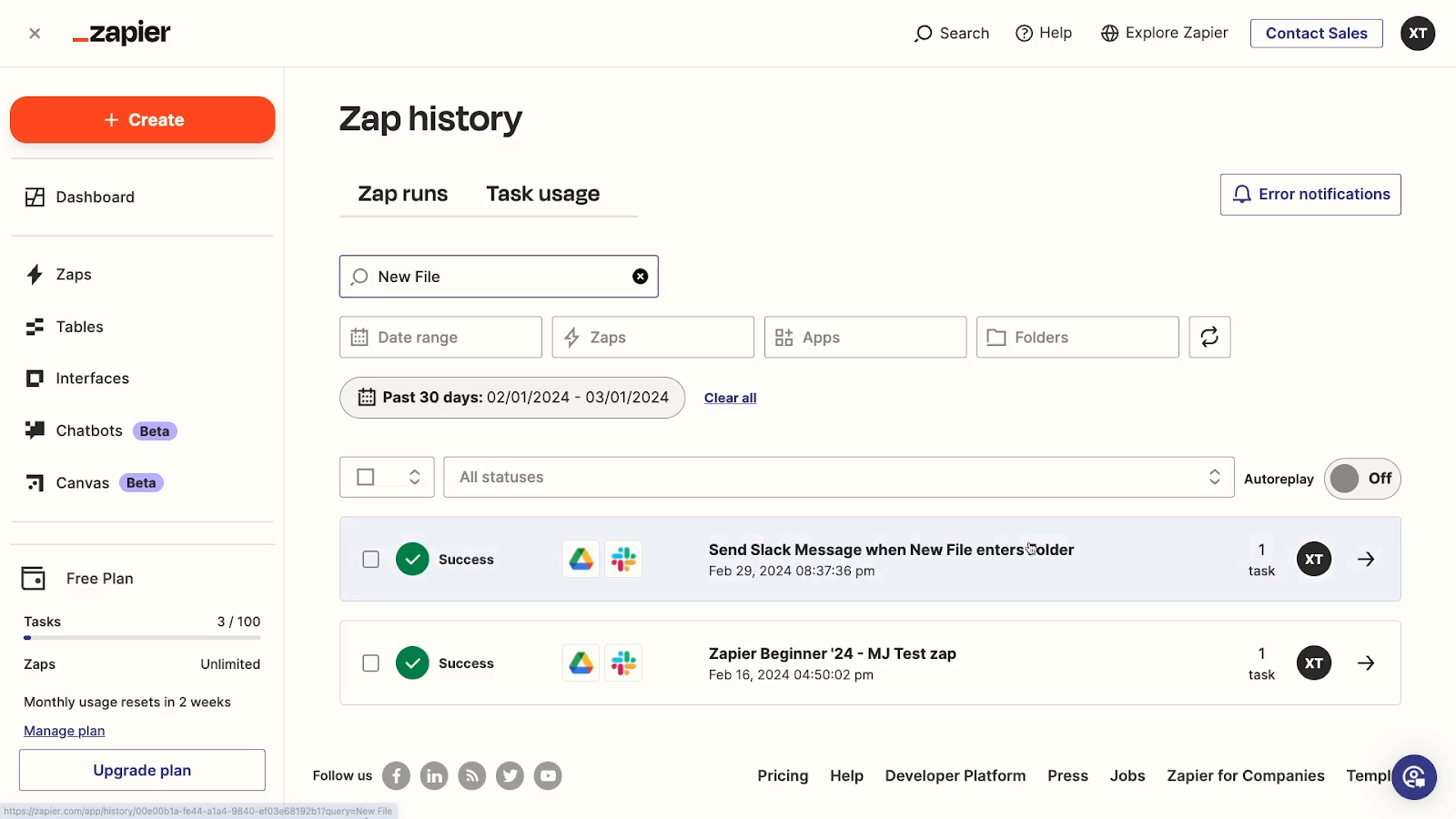
Task: Click Success icon on Send Slack Message row
Action: coord(412,560)
